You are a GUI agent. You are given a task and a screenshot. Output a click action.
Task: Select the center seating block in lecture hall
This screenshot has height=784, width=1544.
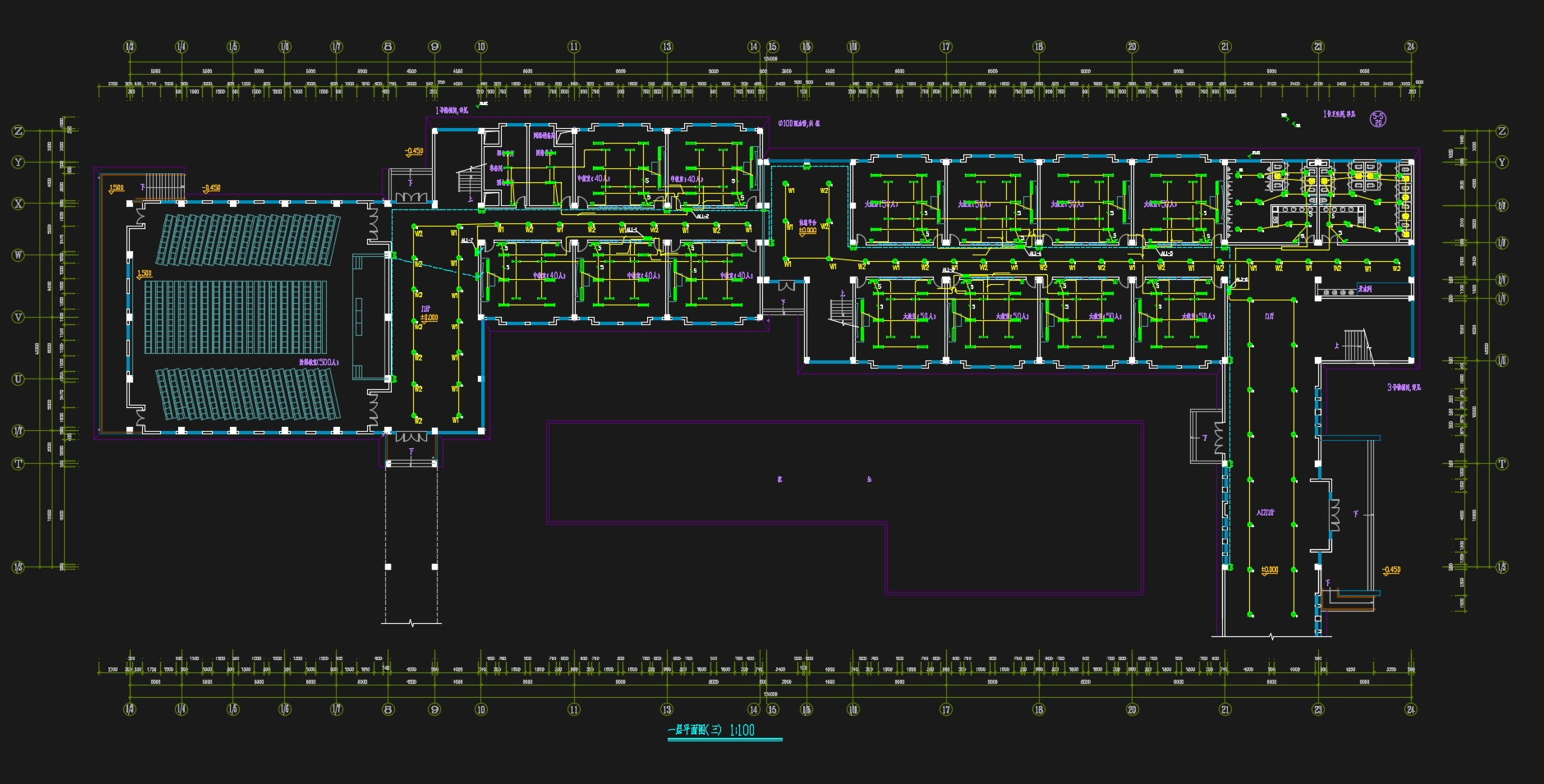click(237, 317)
